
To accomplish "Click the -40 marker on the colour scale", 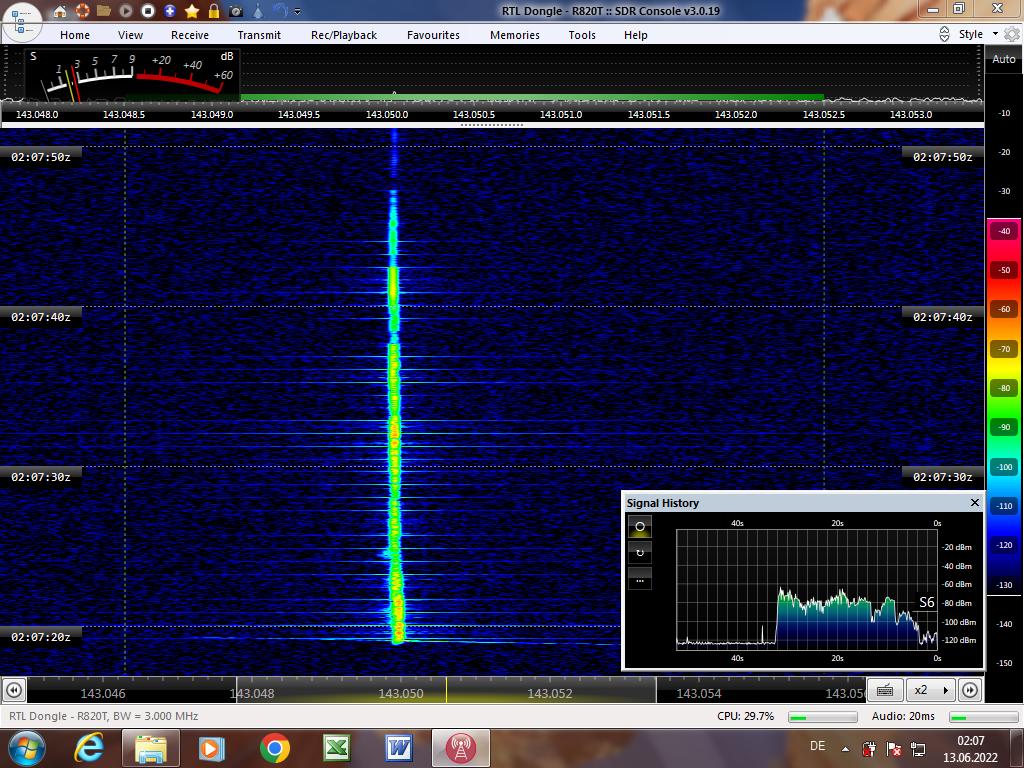I will [x=1004, y=231].
